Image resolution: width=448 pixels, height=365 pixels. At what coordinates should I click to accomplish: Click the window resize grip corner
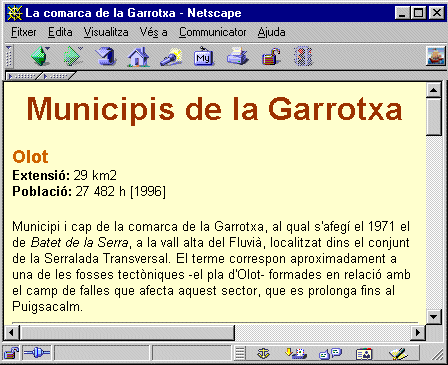pos(438,354)
